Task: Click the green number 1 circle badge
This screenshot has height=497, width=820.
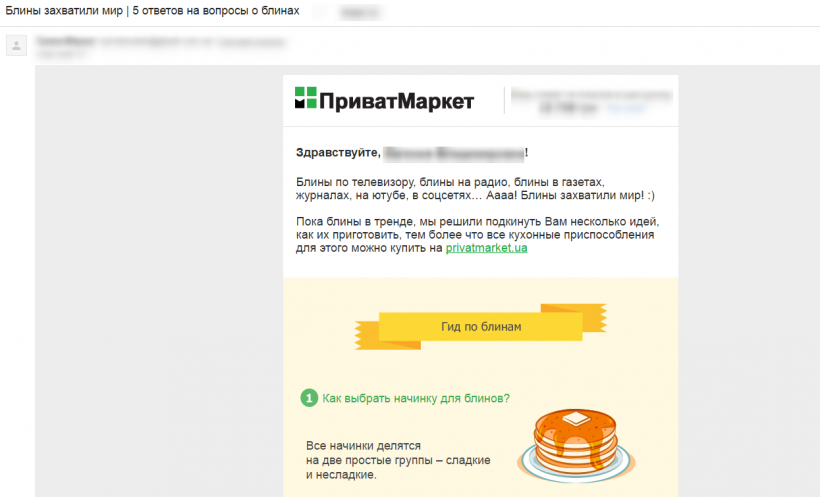Action: 309,398
